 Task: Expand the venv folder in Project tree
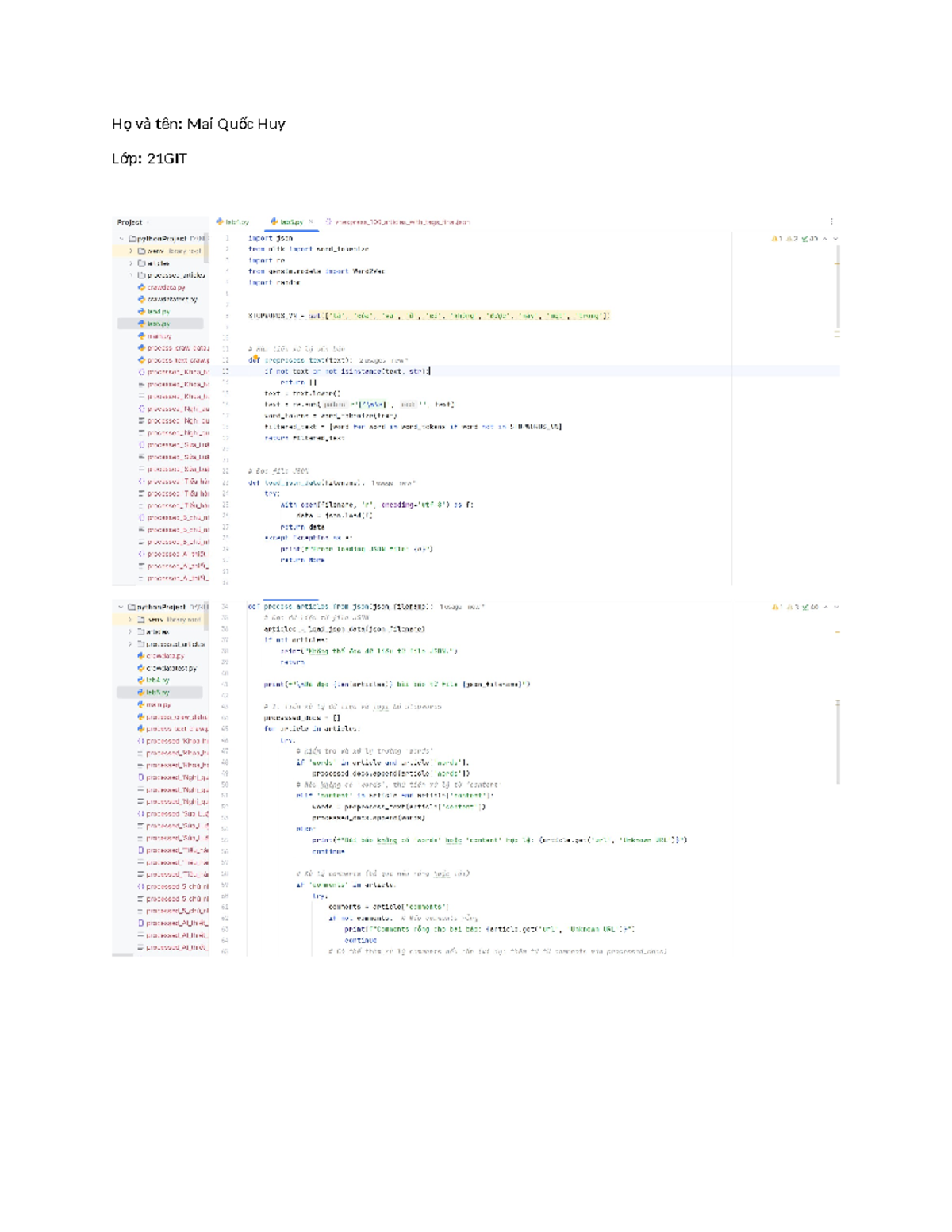pyautogui.click(x=130, y=249)
